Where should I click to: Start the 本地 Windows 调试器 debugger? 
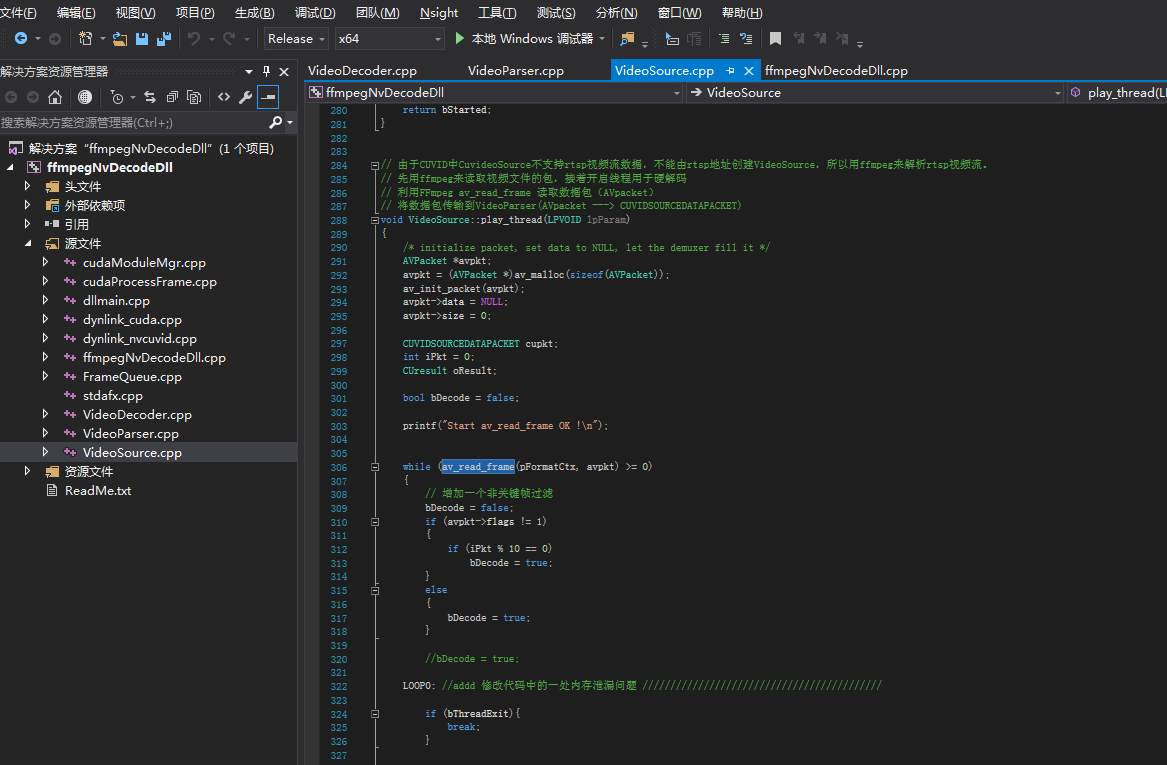coord(525,39)
